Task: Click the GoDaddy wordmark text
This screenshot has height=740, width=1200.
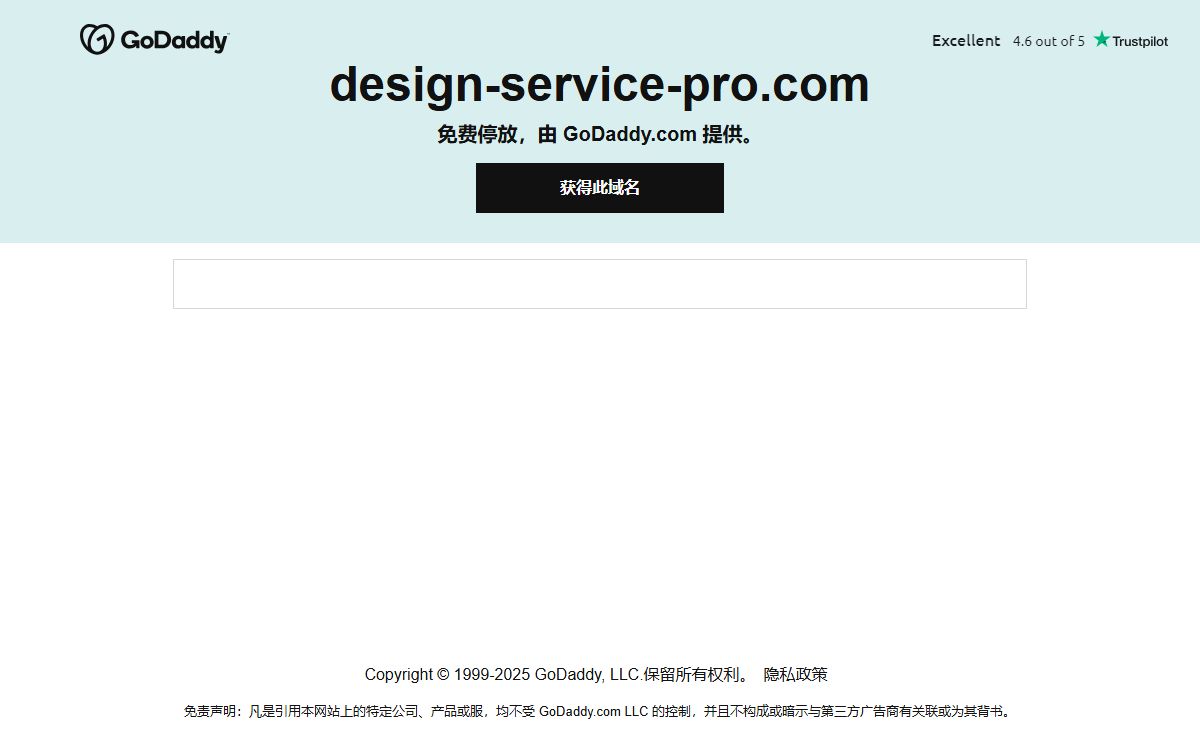Action: [174, 41]
